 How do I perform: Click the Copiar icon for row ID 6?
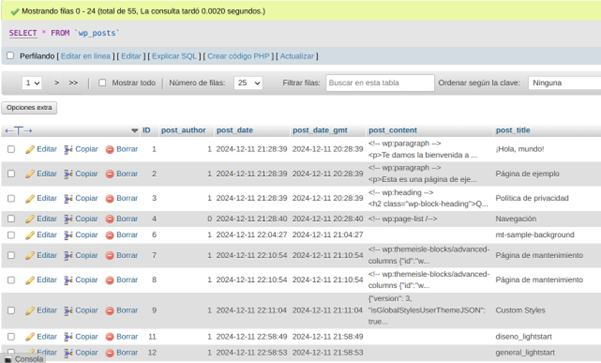point(68,235)
